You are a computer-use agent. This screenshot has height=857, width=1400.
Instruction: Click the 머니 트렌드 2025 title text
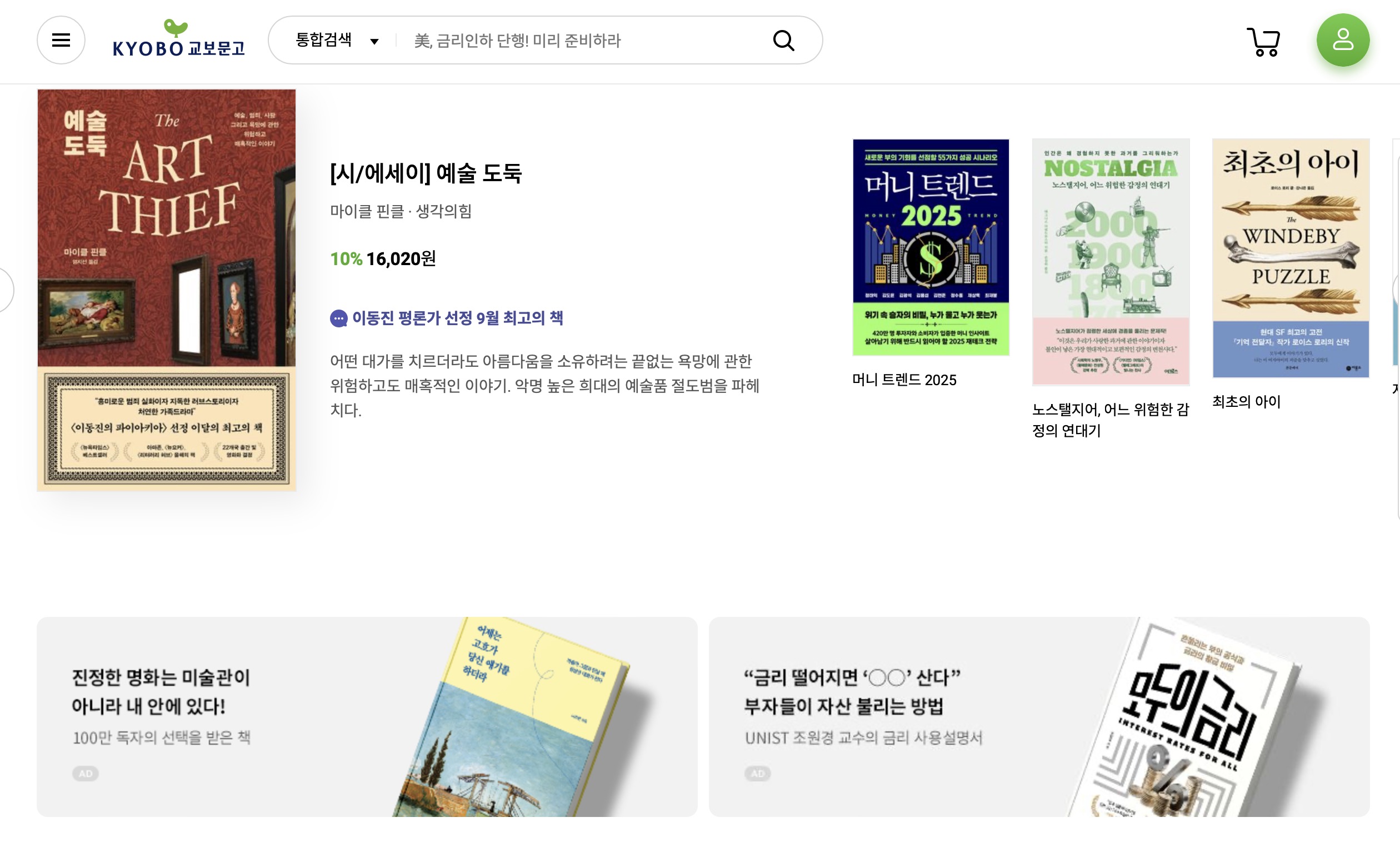[904, 380]
